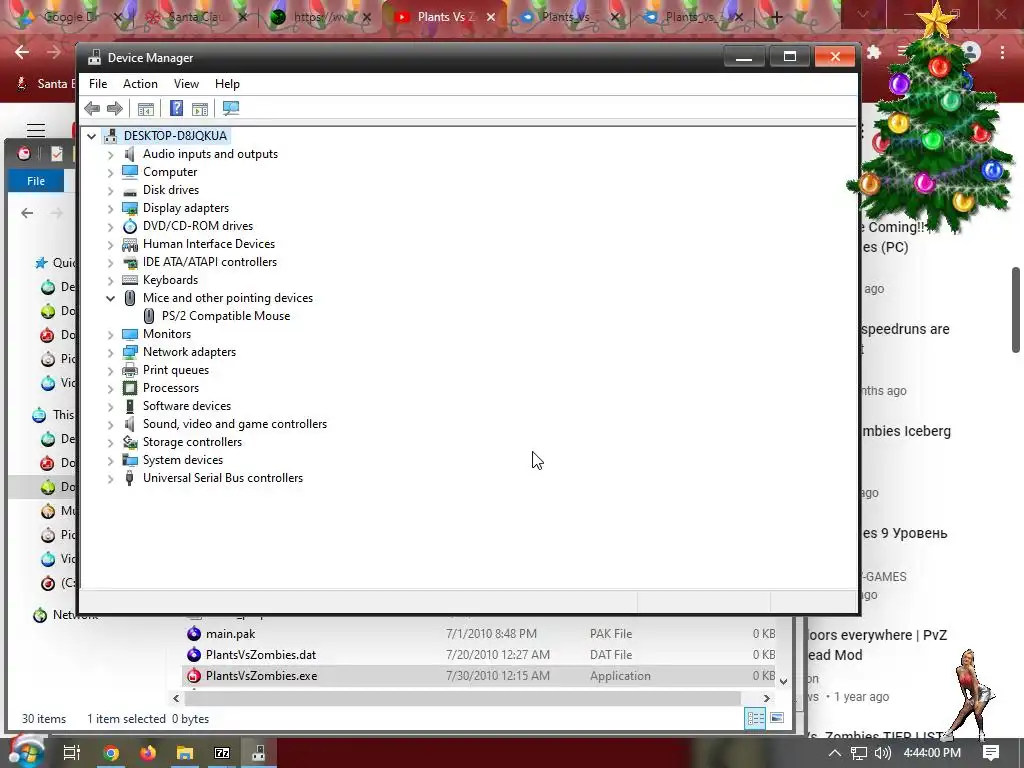This screenshot has height=768, width=1024.
Task: Open the YouTube hamburger menu icon
Action: [x=36, y=131]
